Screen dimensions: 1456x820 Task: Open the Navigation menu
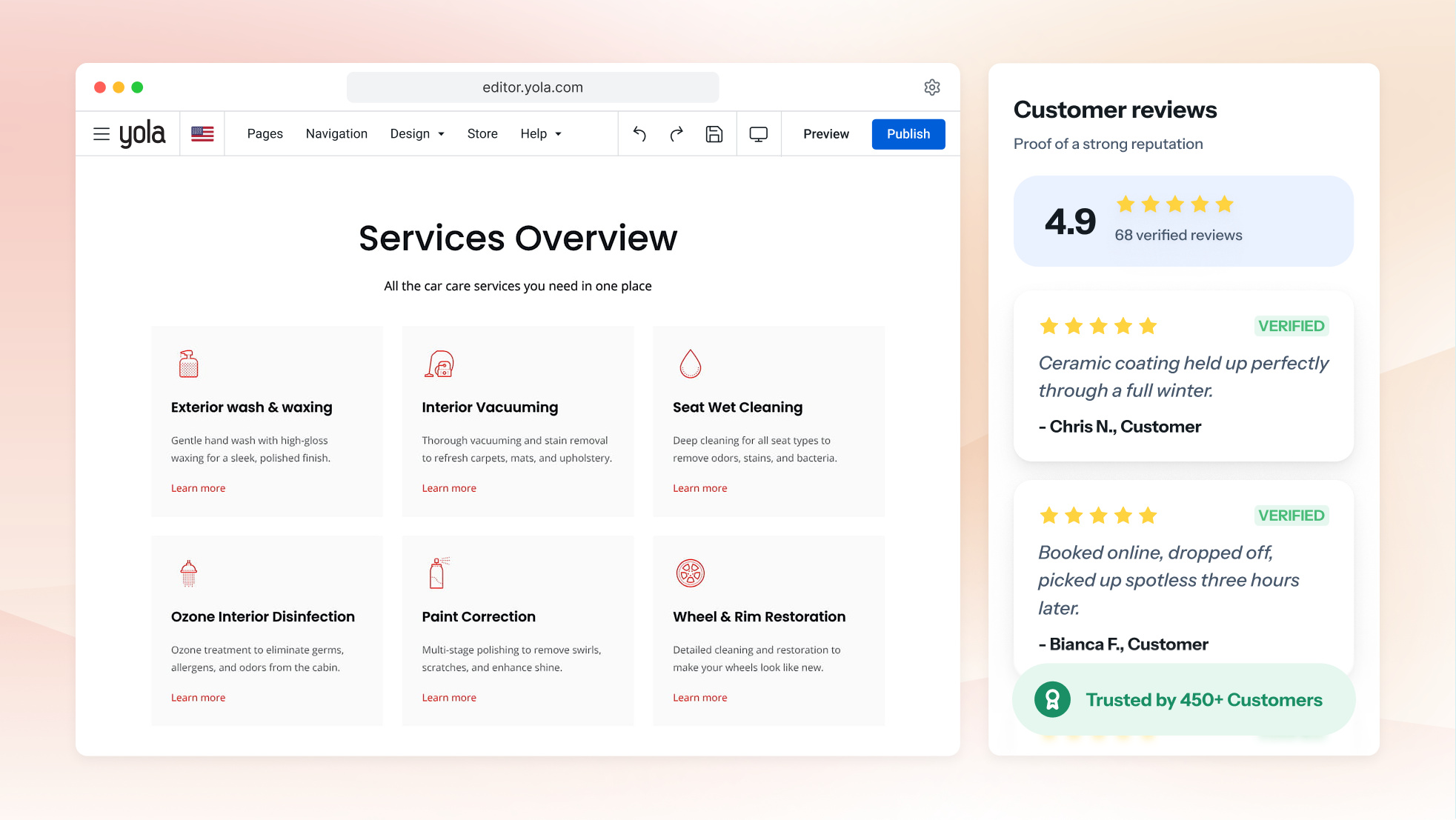336,134
